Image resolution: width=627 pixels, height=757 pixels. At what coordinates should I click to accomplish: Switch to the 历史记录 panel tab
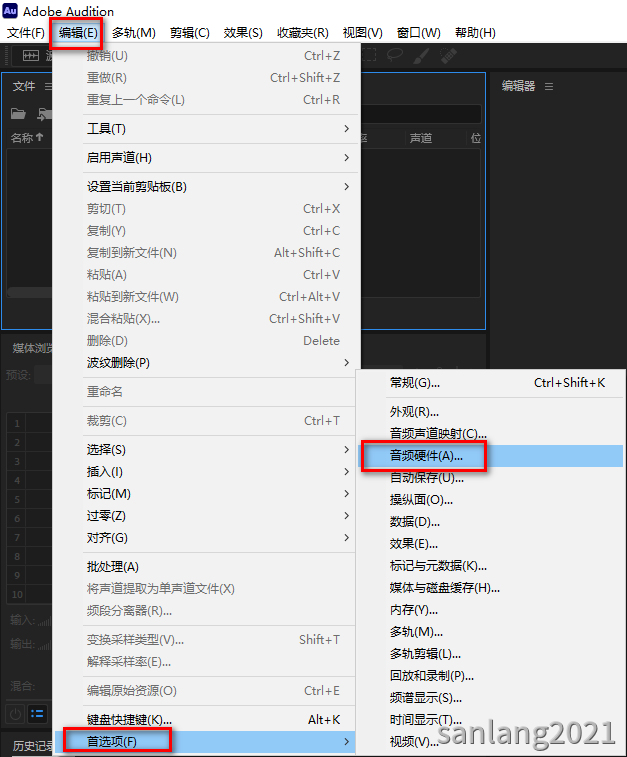click(x=32, y=746)
